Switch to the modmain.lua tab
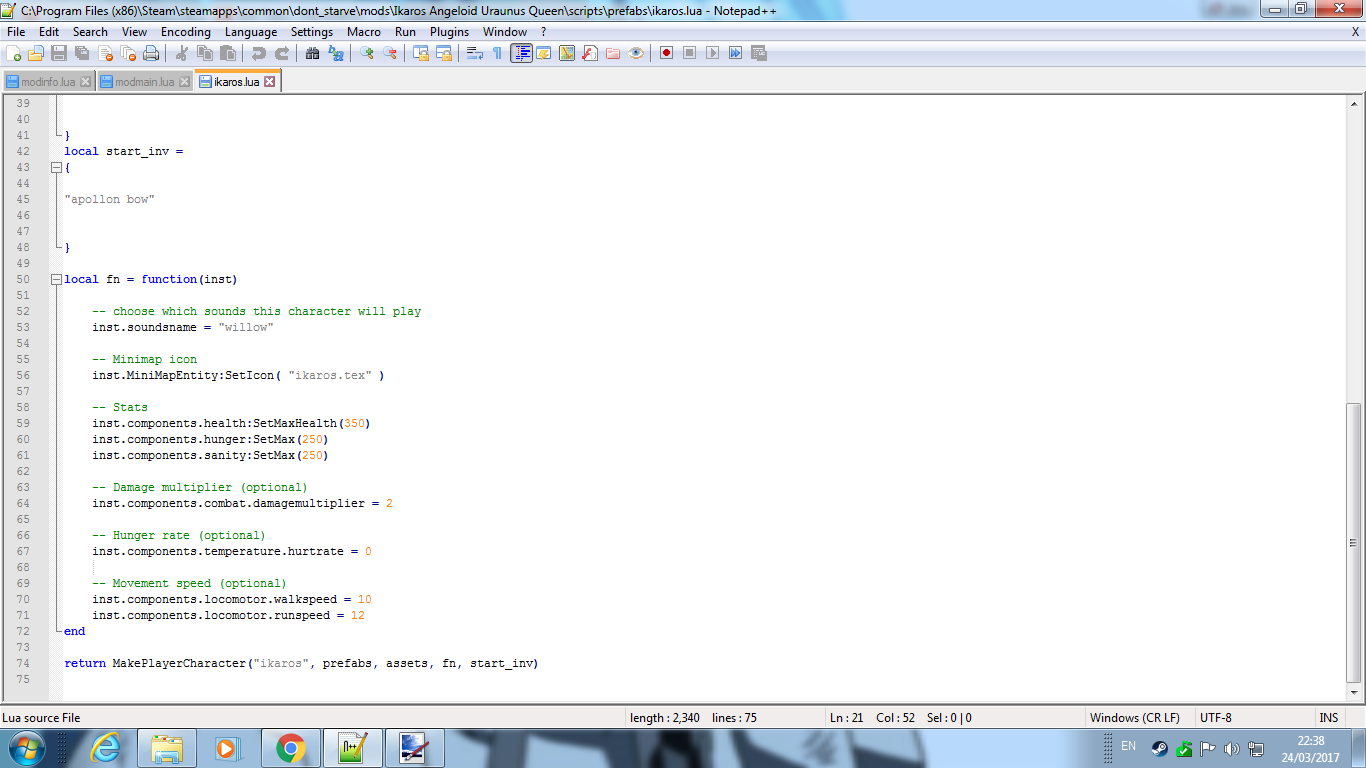Image resolution: width=1366 pixels, height=768 pixels. tap(144, 82)
